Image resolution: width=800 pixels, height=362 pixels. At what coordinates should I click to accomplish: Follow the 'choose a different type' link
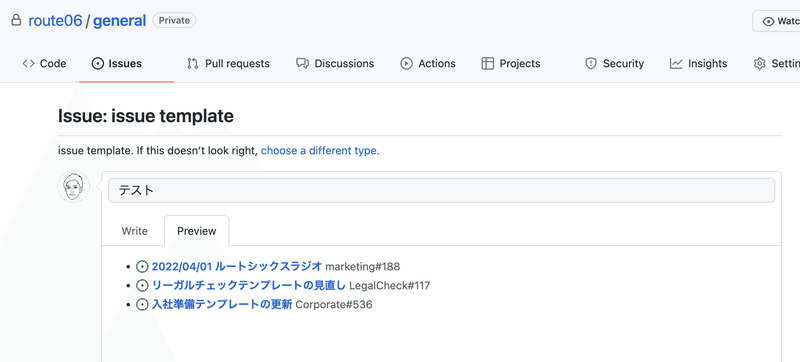pyautogui.click(x=320, y=151)
